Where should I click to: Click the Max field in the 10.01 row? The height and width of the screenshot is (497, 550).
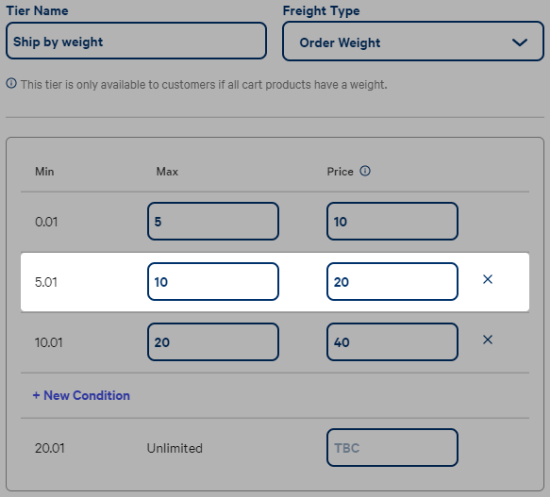pyautogui.click(x=213, y=342)
